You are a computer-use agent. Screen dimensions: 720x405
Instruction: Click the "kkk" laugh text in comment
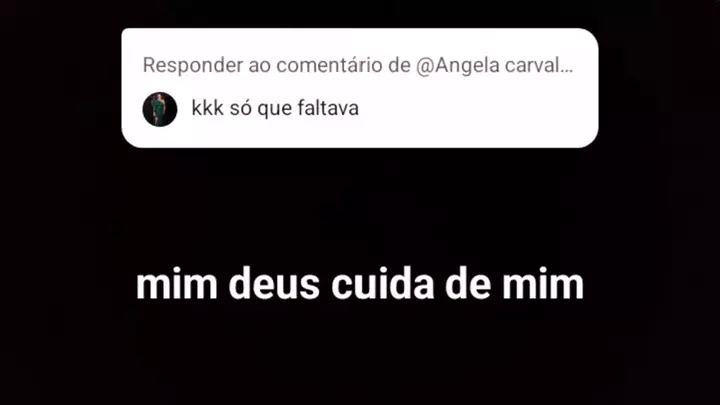(208, 108)
